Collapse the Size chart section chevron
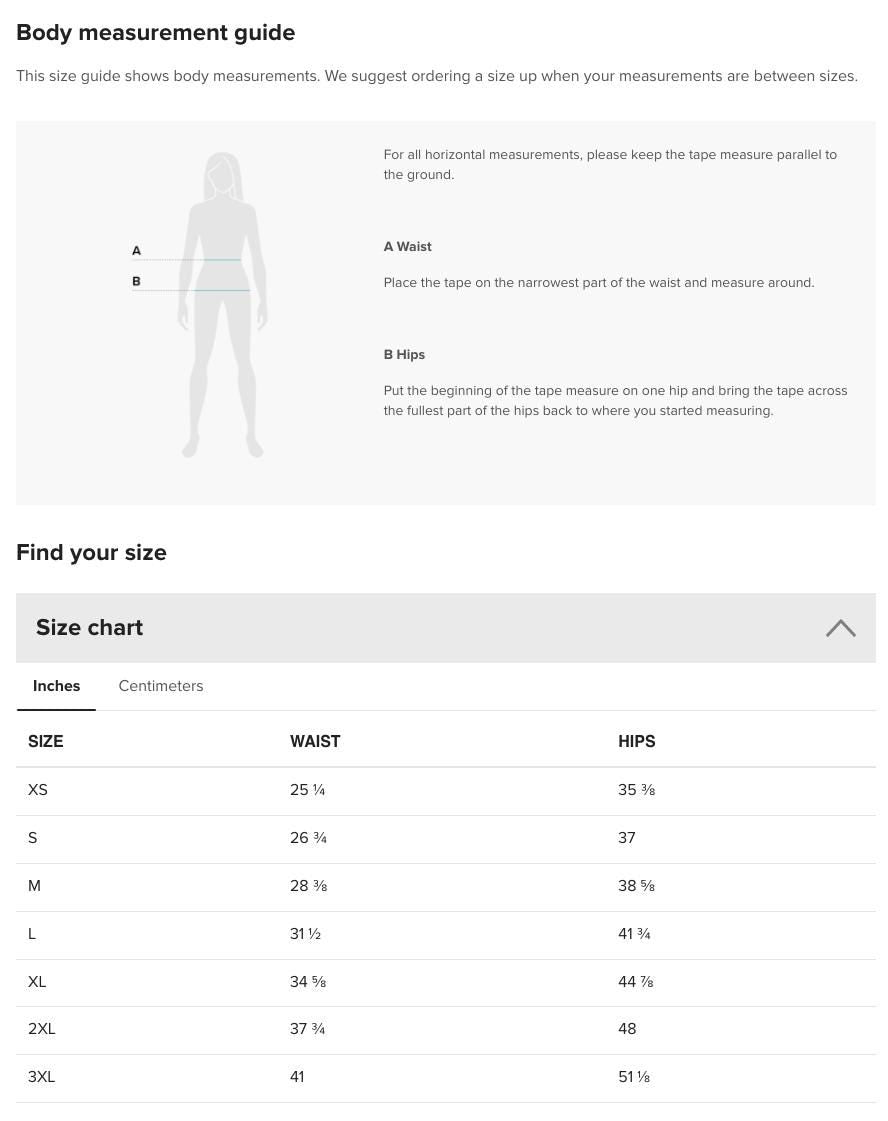 tap(840, 628)
